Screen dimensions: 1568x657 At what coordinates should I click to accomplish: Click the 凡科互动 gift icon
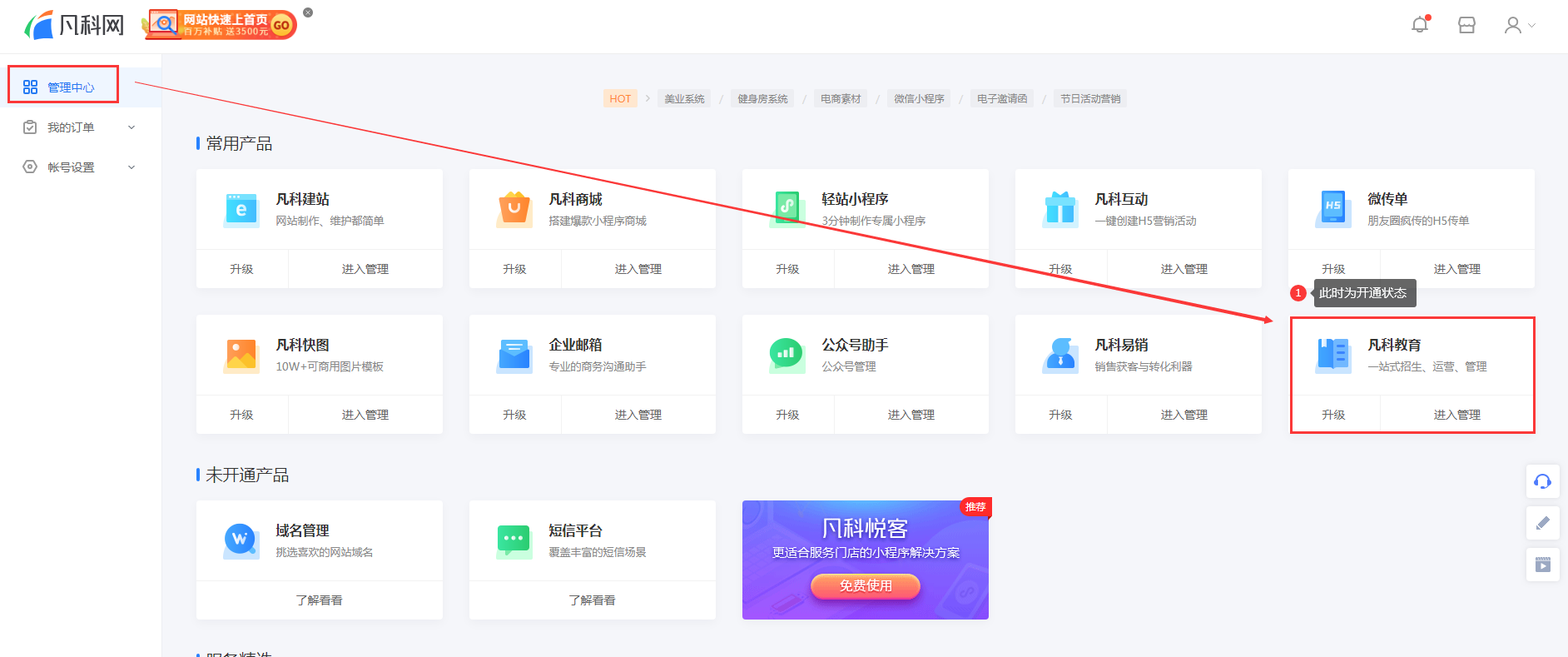1060,209
